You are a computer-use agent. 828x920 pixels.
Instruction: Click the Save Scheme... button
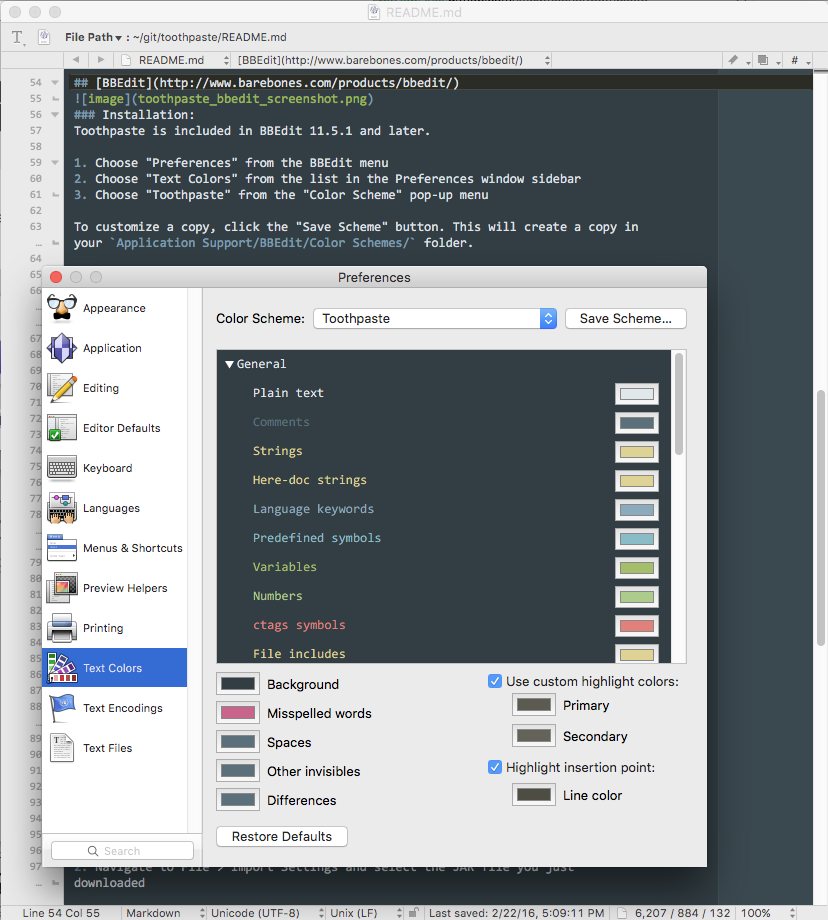click(626, 319)
